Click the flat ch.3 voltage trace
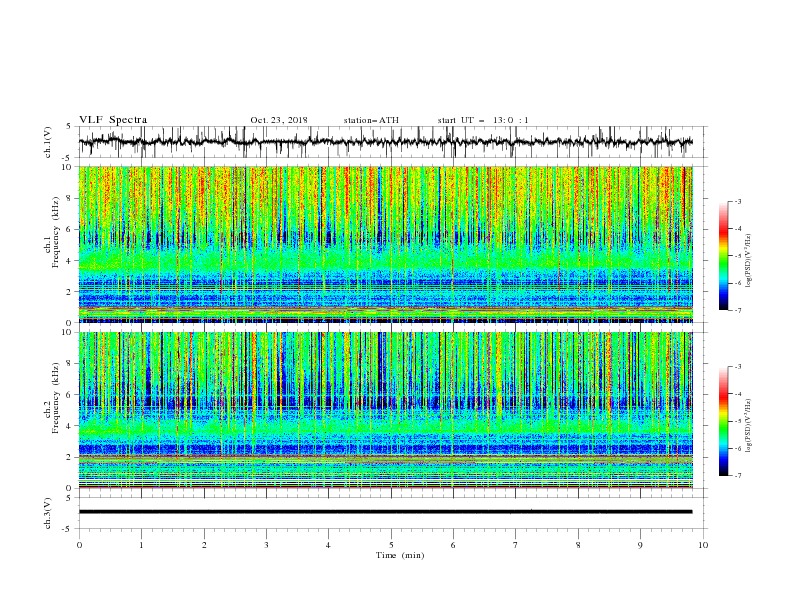This screenshot has width=792, height=612. coord(386,512)
